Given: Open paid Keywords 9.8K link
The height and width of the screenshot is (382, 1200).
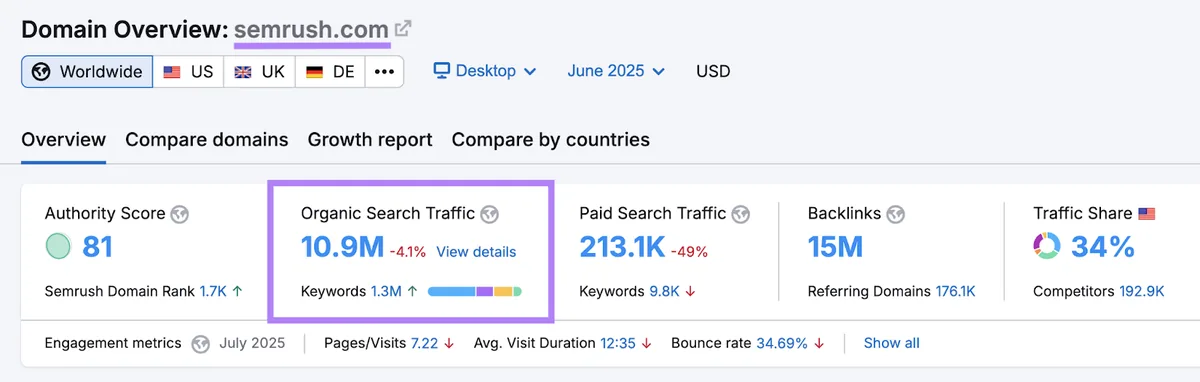Looking at the screenshot, I should click(x=664, y=292).
